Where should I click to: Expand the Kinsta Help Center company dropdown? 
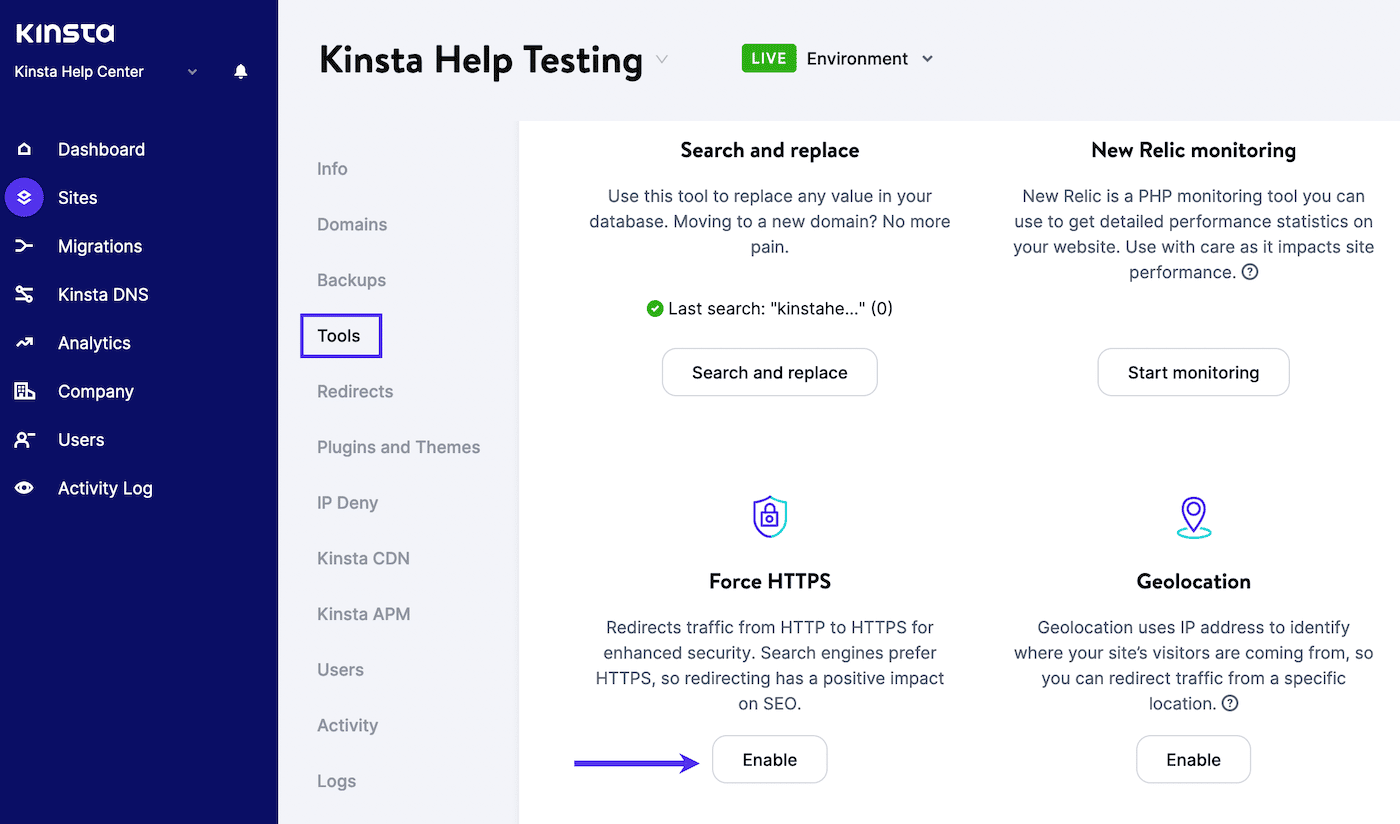[x=193, y=72]
